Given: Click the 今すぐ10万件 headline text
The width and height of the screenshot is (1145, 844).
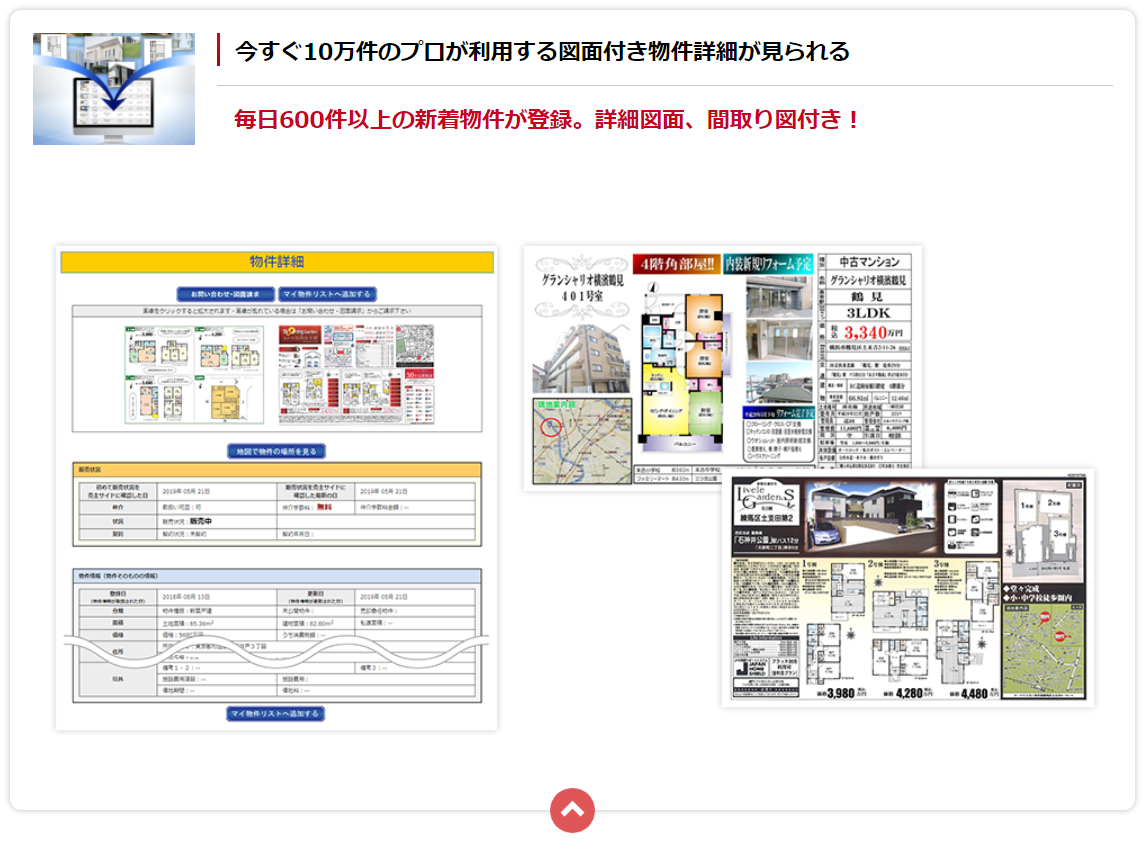Looking at the screenshot, I should pos(542,51).
